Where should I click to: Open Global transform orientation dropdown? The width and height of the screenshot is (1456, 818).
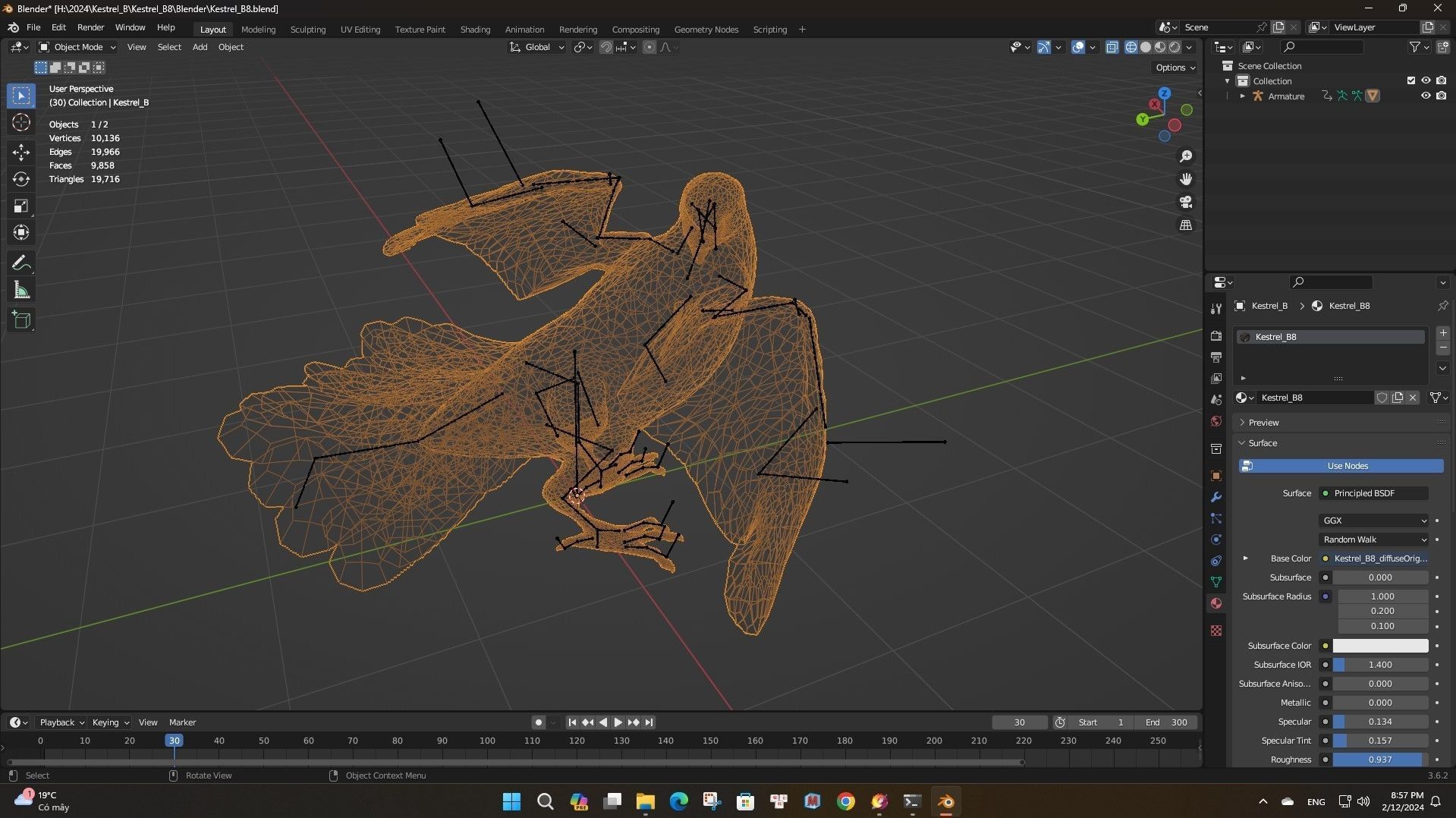coord(537,47)
